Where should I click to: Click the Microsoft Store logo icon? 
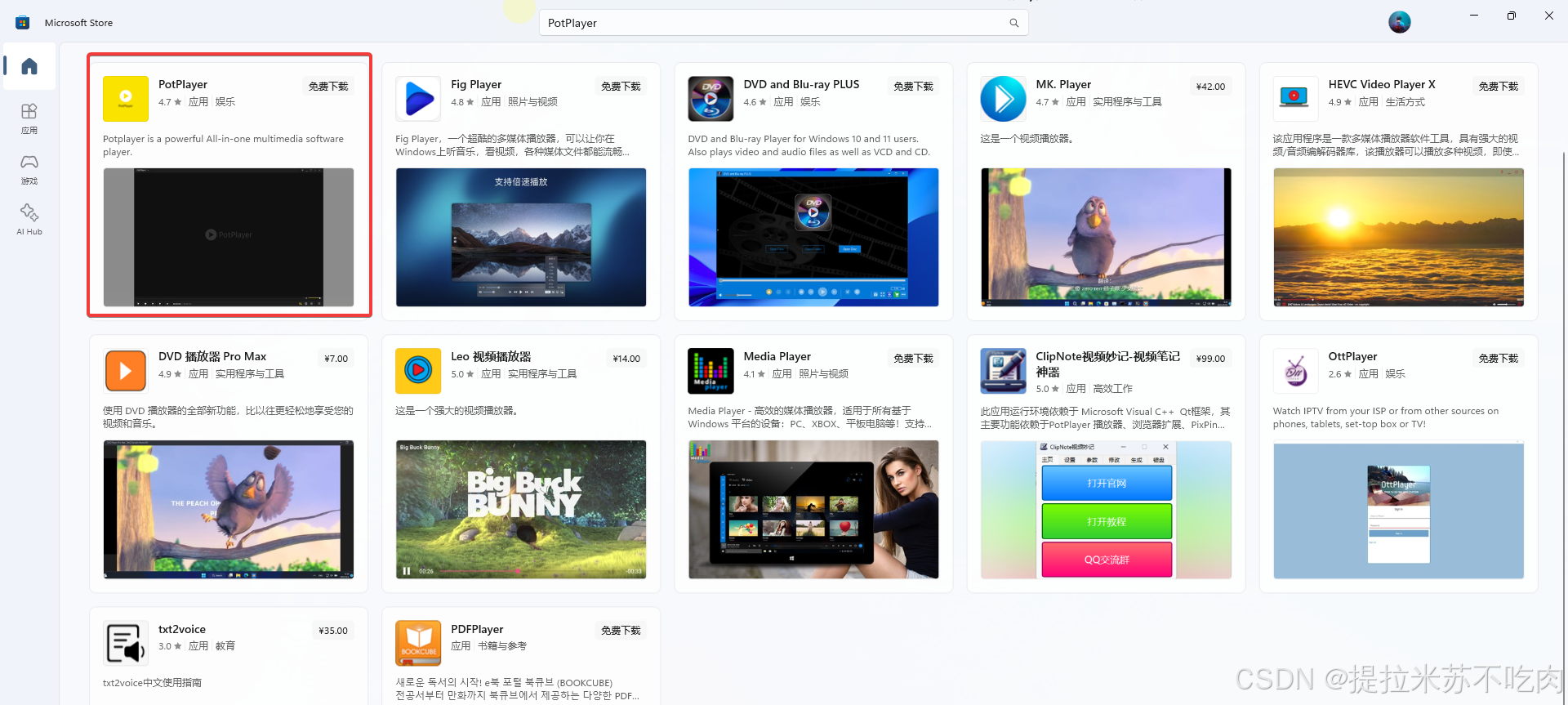(23, 23)
